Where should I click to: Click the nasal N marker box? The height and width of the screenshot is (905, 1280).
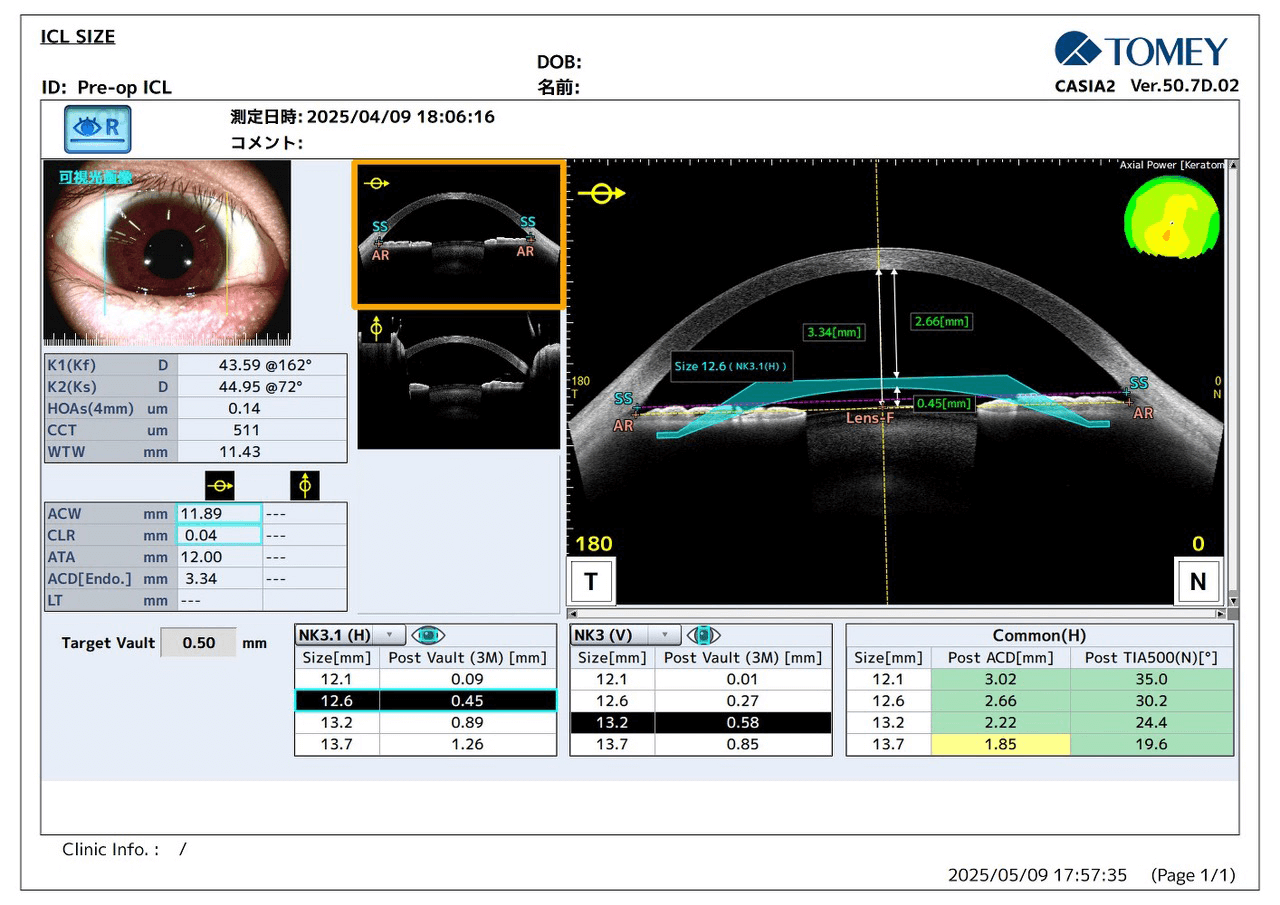(x=1197, y=581)
